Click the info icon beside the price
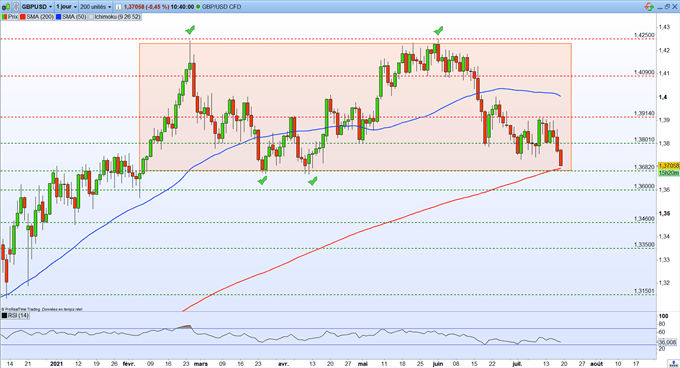The image size is (680, 368). [x=118, y=7]
